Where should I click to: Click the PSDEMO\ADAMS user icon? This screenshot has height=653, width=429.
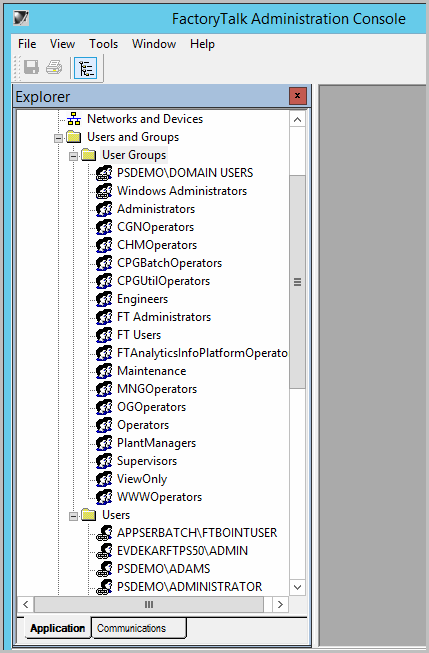coord(104,569)
